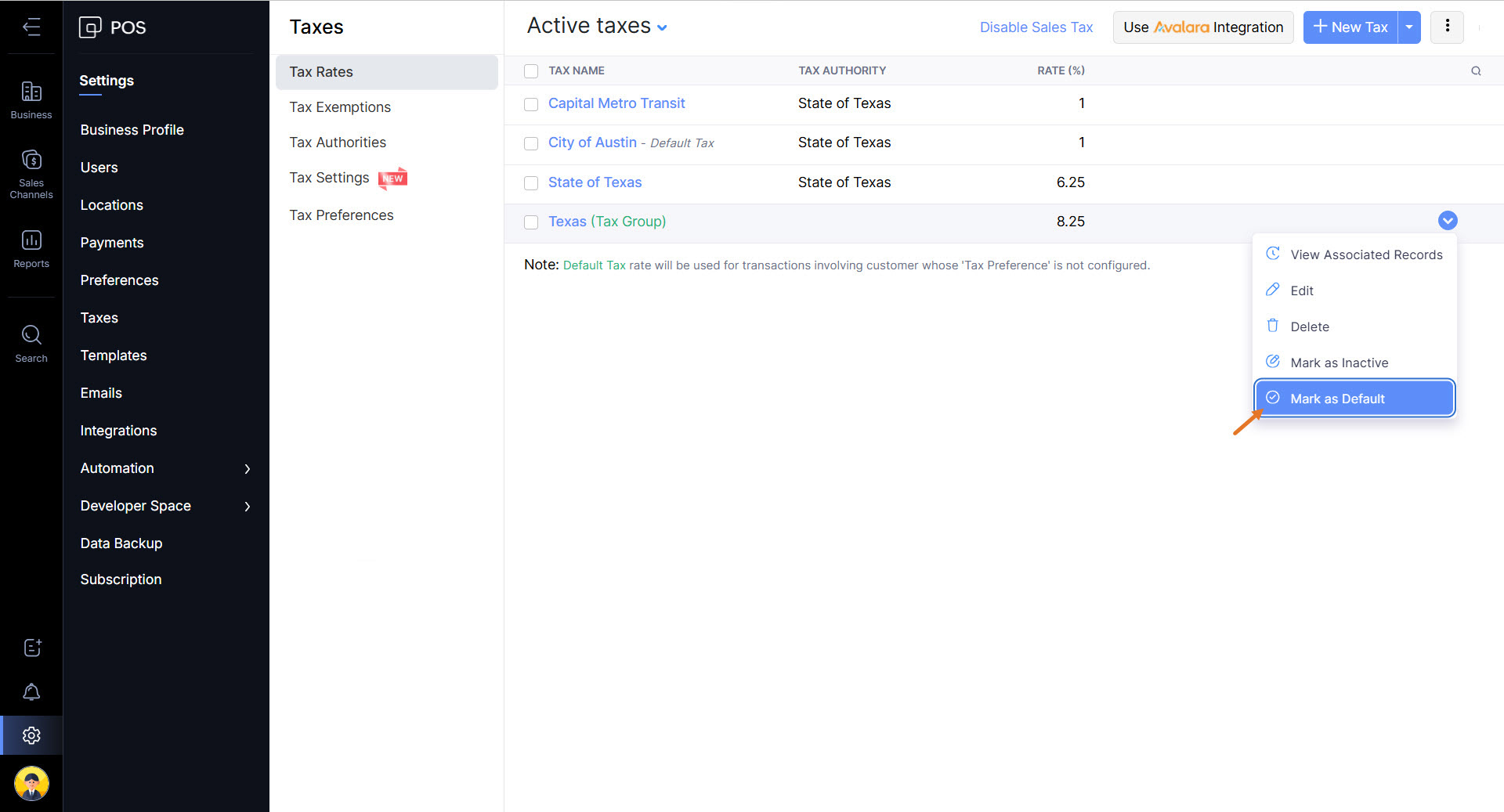Toggle the select-all checkbox in table header
This screenshot has height=812, width=1504.
tap(531, 71)
